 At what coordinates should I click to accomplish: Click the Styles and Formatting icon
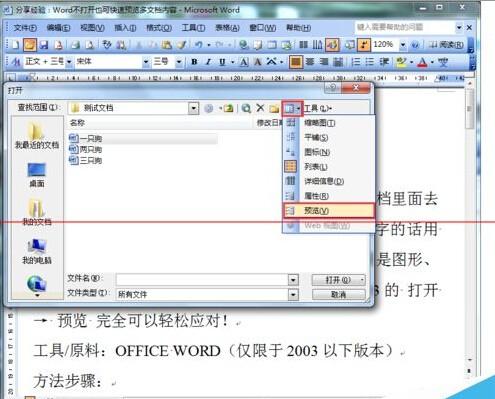pyautogui.click(x=16, y=62)
